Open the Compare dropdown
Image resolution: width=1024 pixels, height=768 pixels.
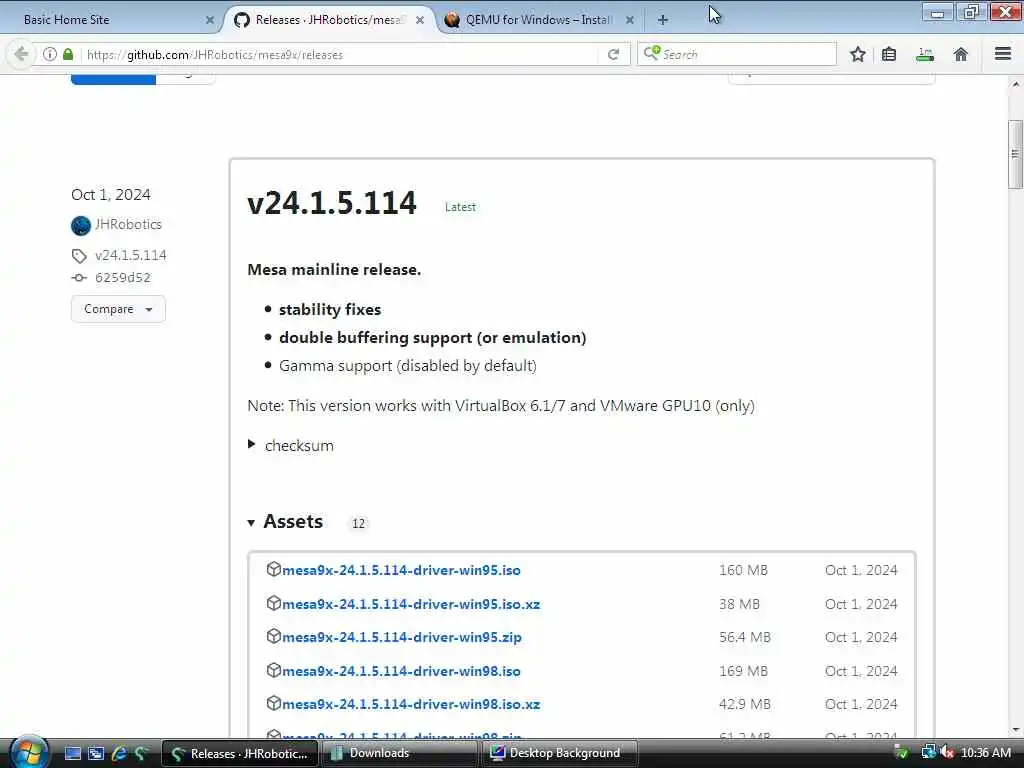coord(118,309)
